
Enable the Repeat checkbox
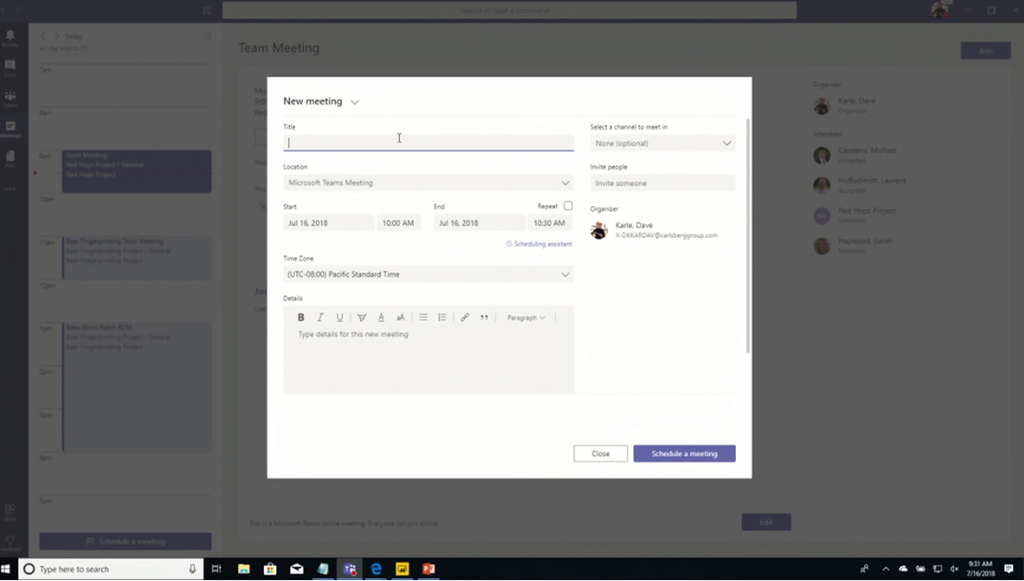tap(568, 206)
